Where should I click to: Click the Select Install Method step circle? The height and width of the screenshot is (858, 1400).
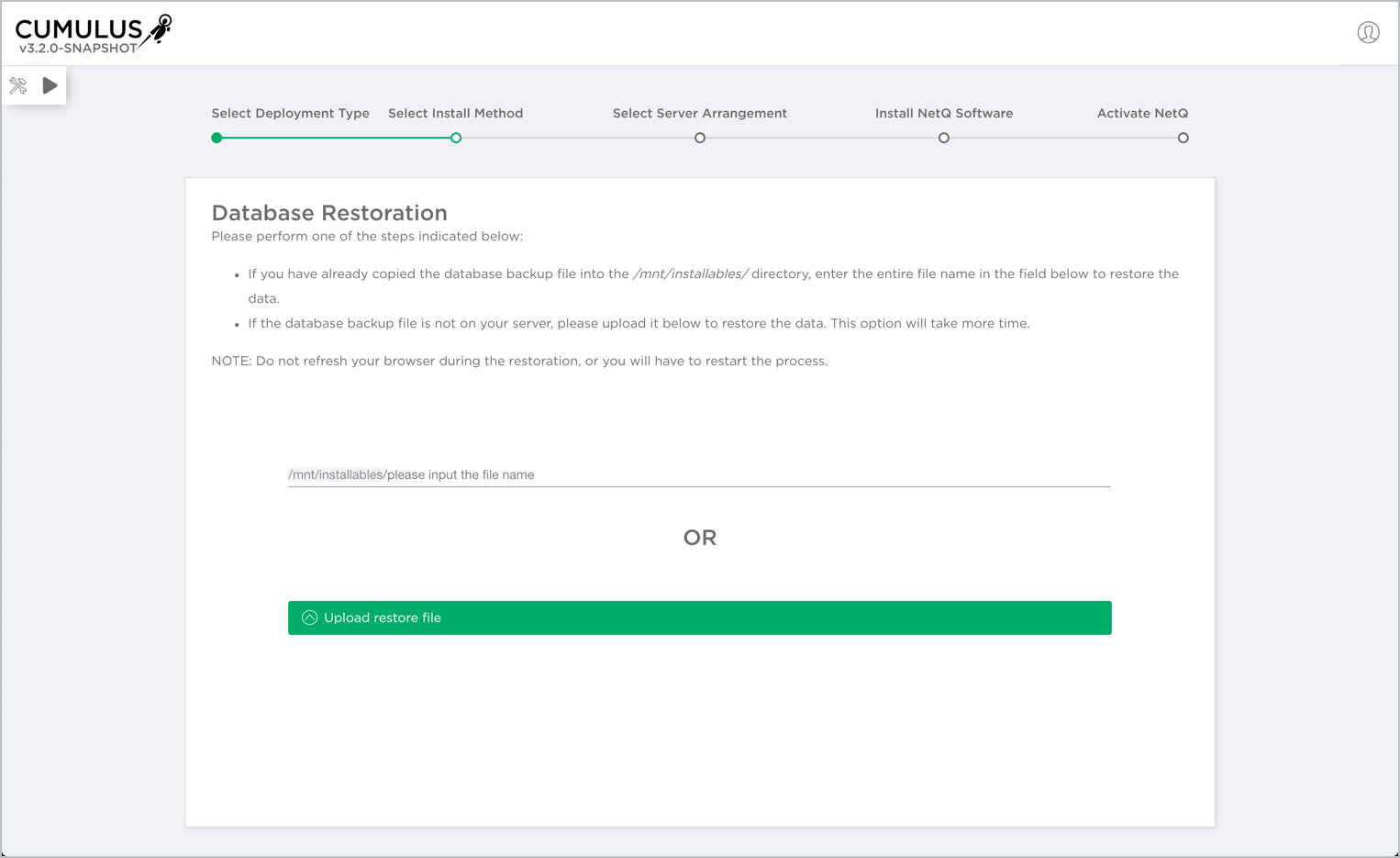tap(456, 138)
